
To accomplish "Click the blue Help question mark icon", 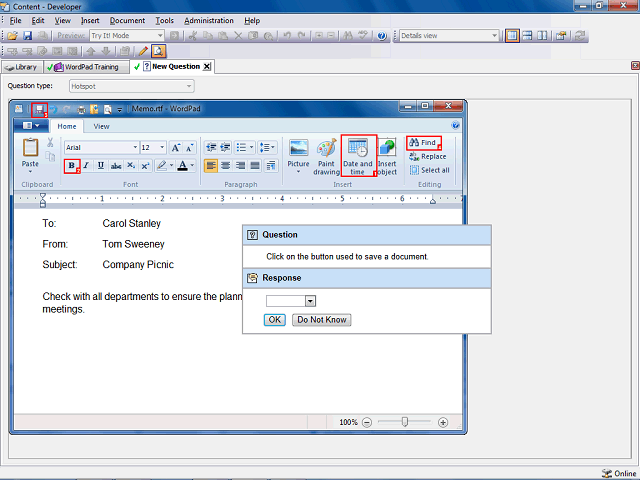I will (x=382, y=36).
